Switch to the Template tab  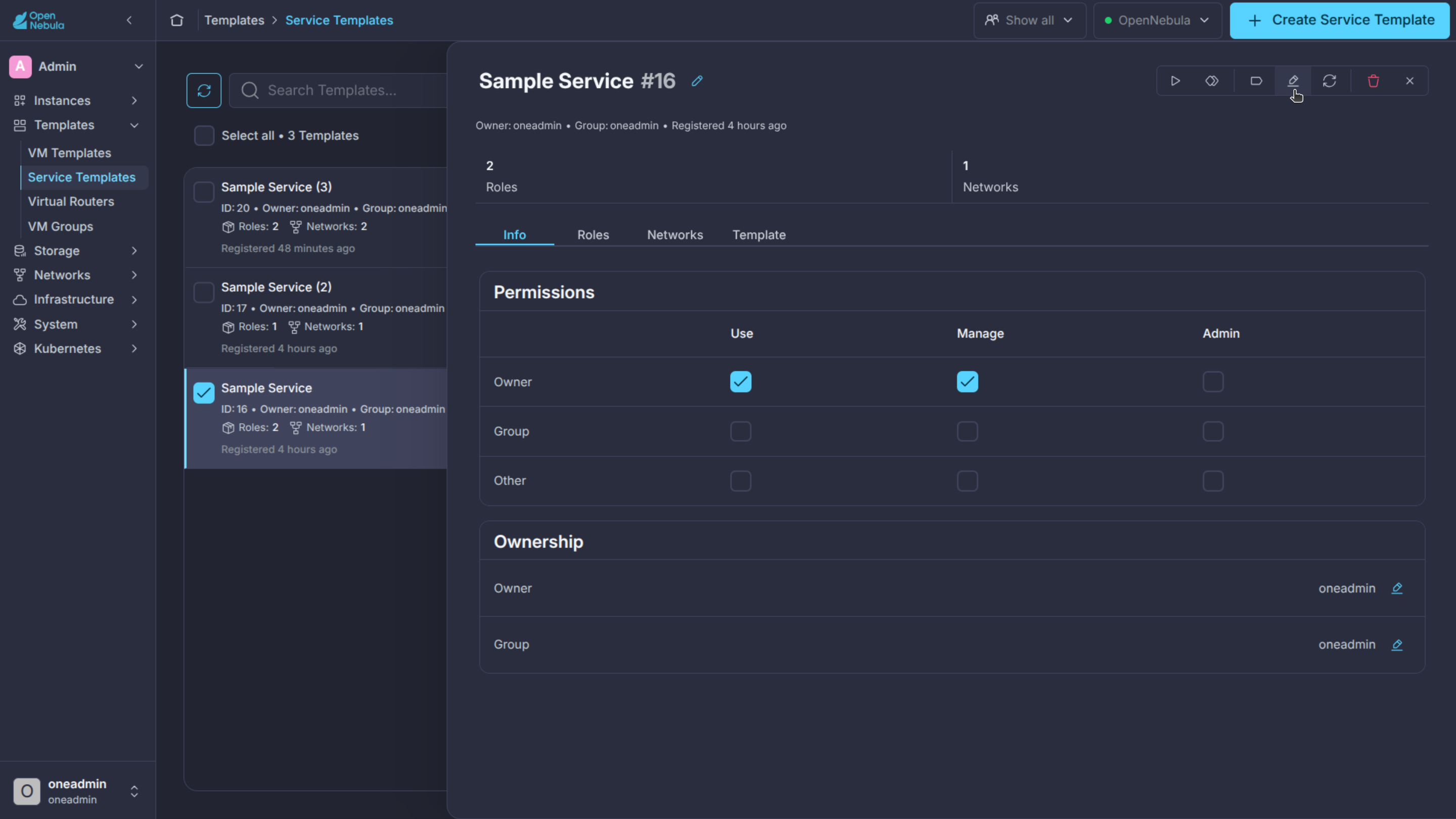coord(759,235)
